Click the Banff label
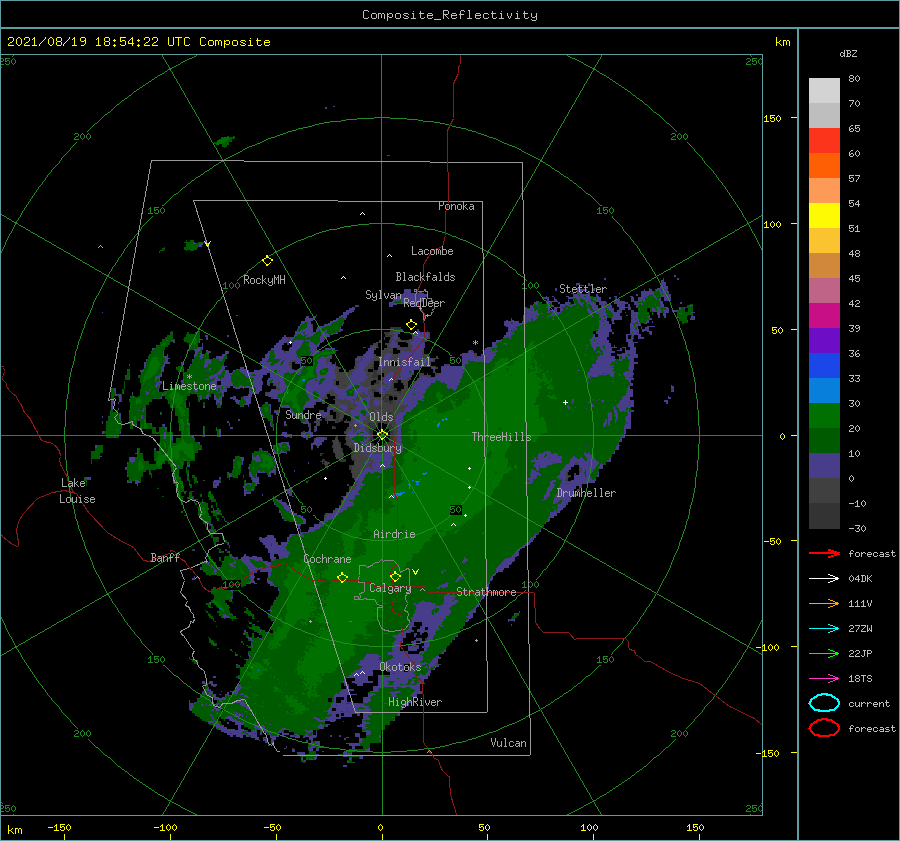This screenshot has width=900, height=841. click(165, 558)
